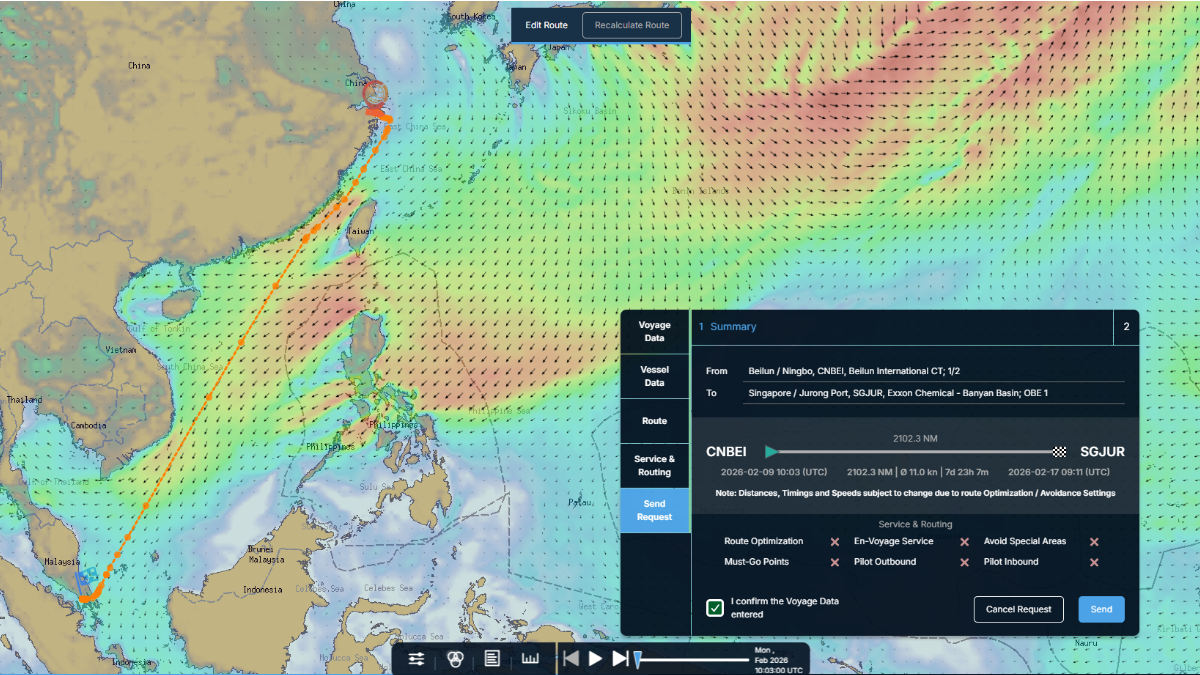1200x675 pixels.
Task: Click the departure time 2026-02-09 10:03 (UTC)
Action: pyautogui.click(x=774, y=472)
